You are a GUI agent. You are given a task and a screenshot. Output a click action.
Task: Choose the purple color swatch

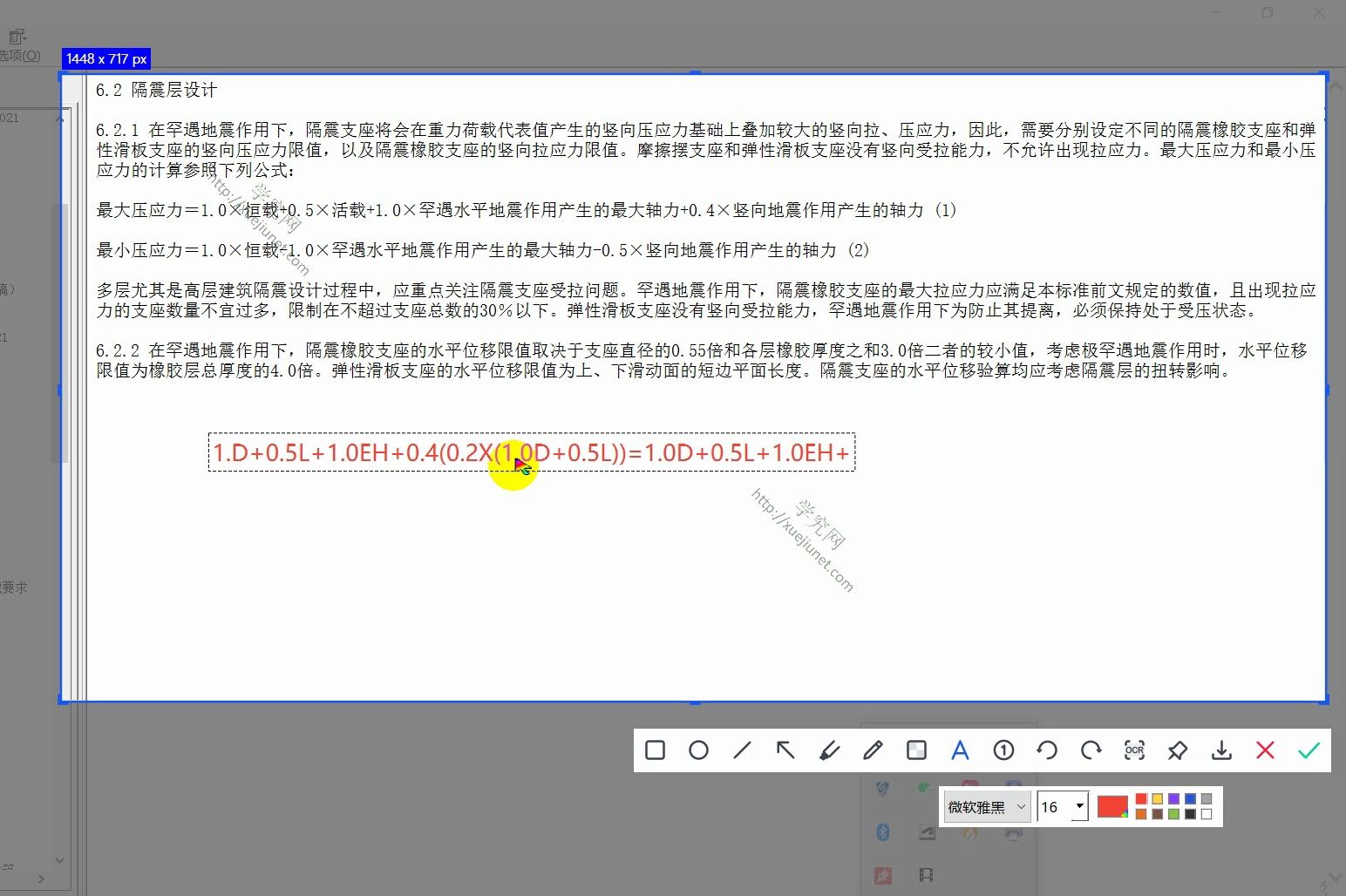pyautogui.click(x=1173, y=799)
